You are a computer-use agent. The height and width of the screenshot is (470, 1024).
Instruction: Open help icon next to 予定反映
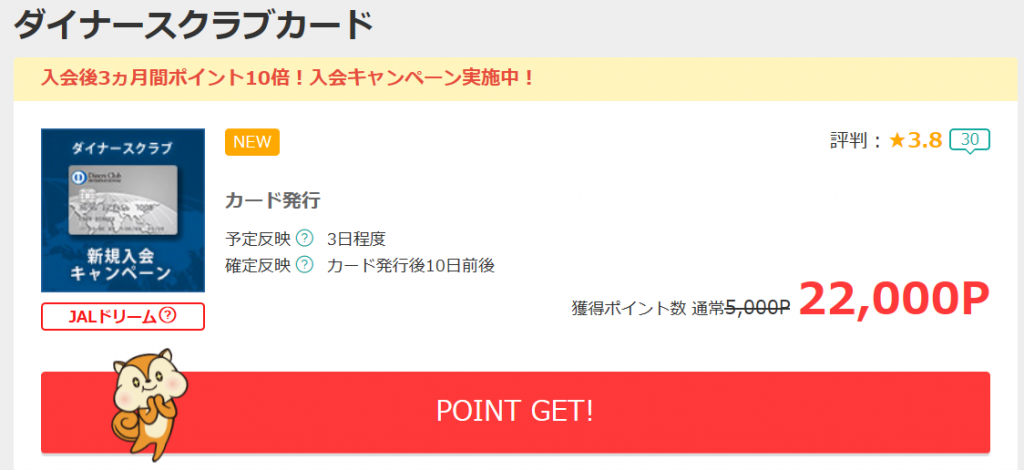[304, 239]
